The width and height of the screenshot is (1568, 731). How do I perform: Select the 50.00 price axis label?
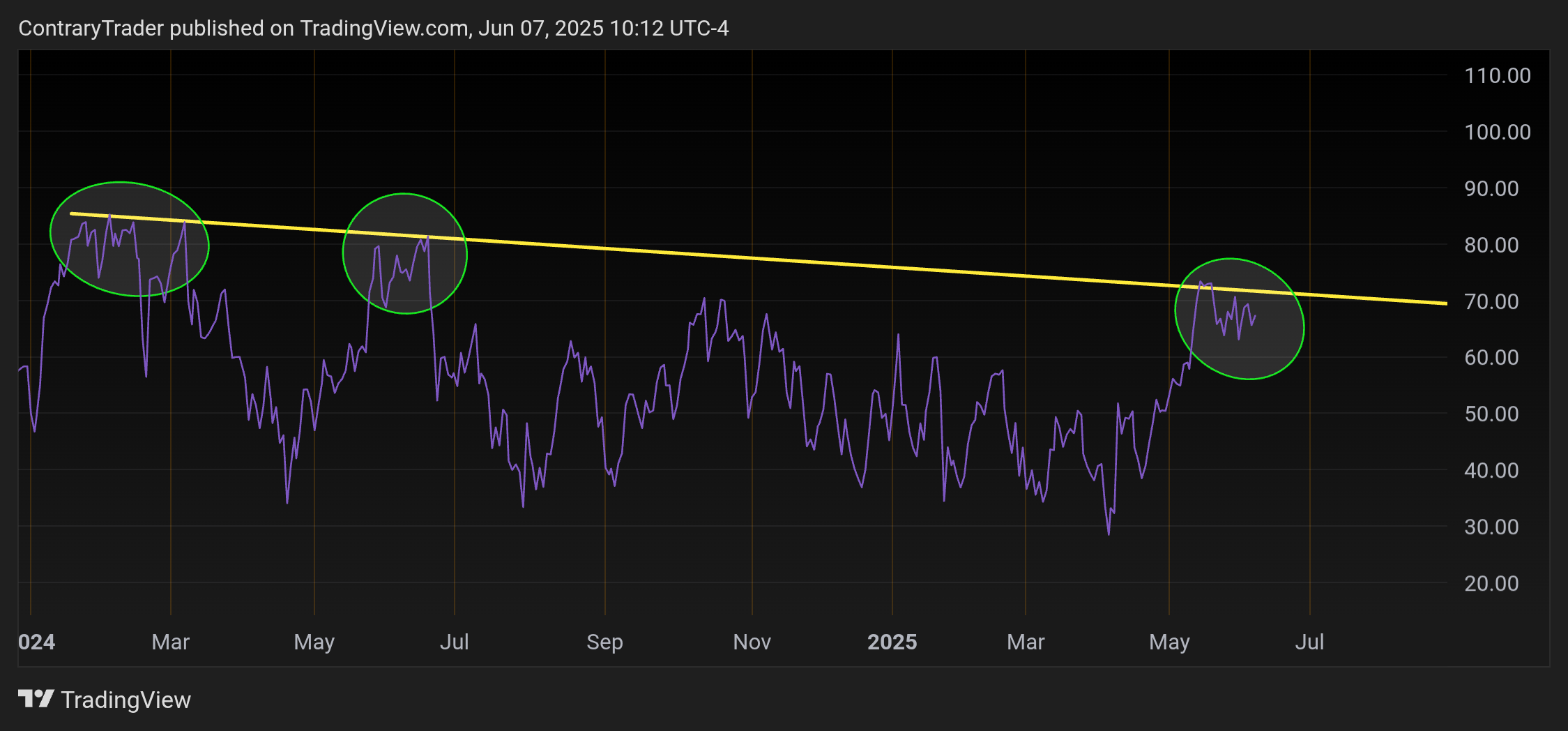coord(1491,414)
